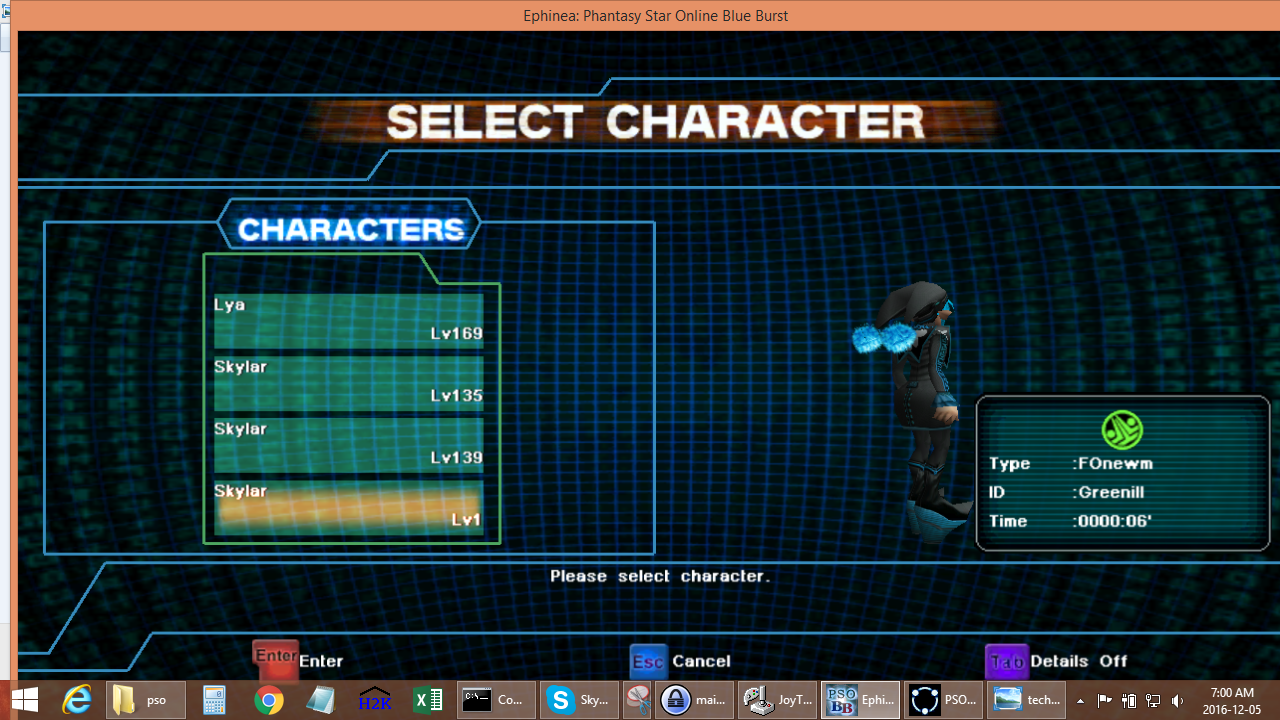1280x720 pixels.
Task: Click the purple Tab key icon
Action: pos(1006,661)
